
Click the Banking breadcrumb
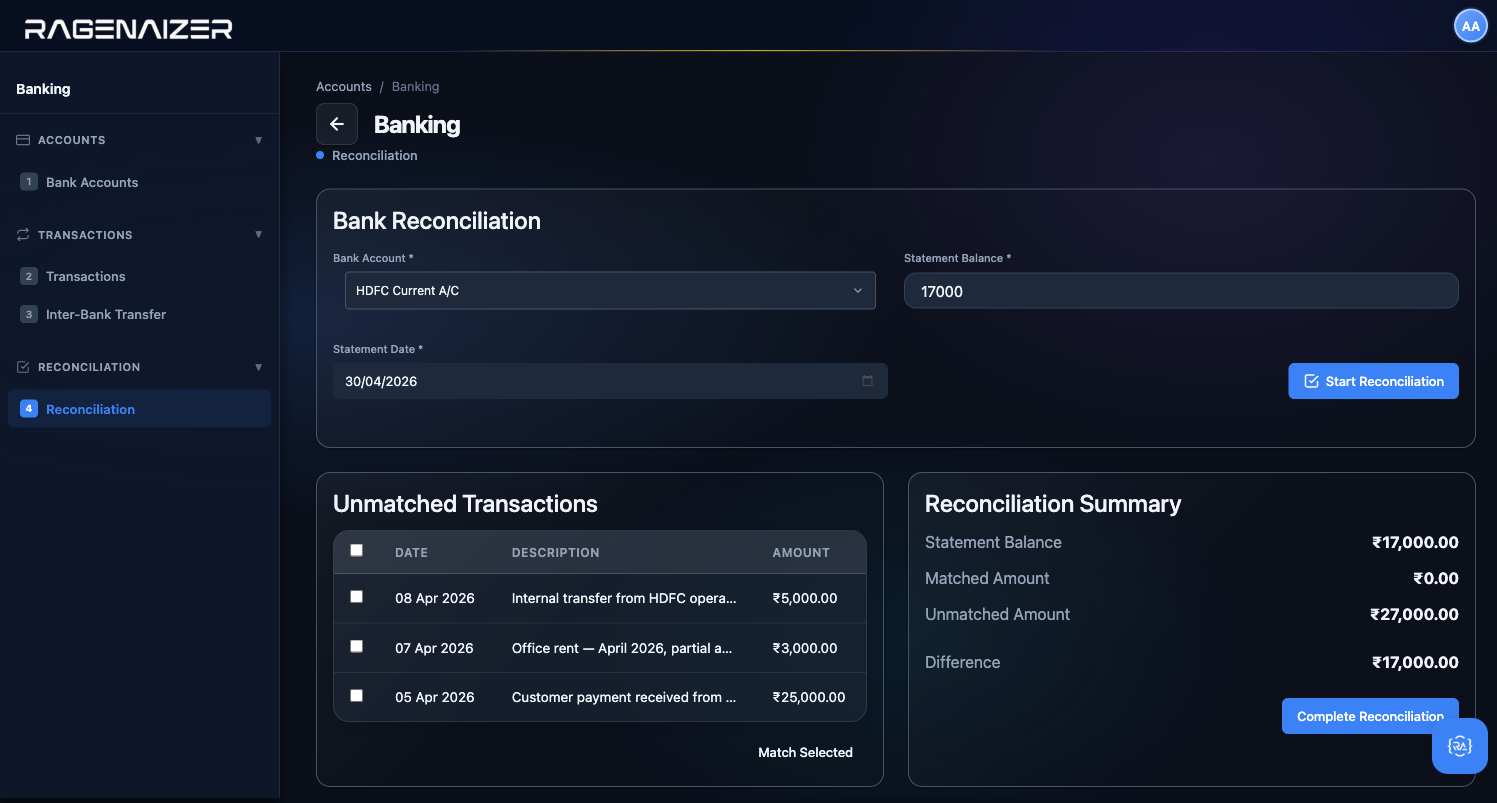[x=415, y=87]
